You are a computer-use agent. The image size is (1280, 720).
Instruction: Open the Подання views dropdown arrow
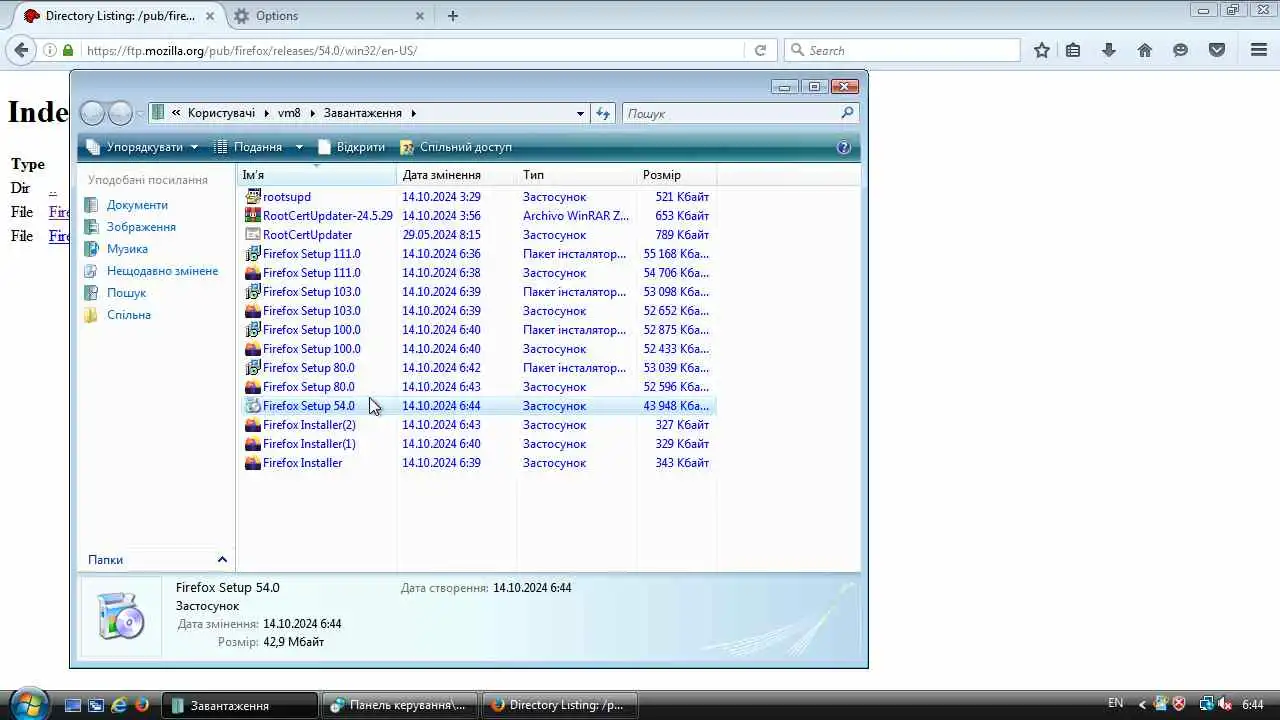click(x=299, y=147)
